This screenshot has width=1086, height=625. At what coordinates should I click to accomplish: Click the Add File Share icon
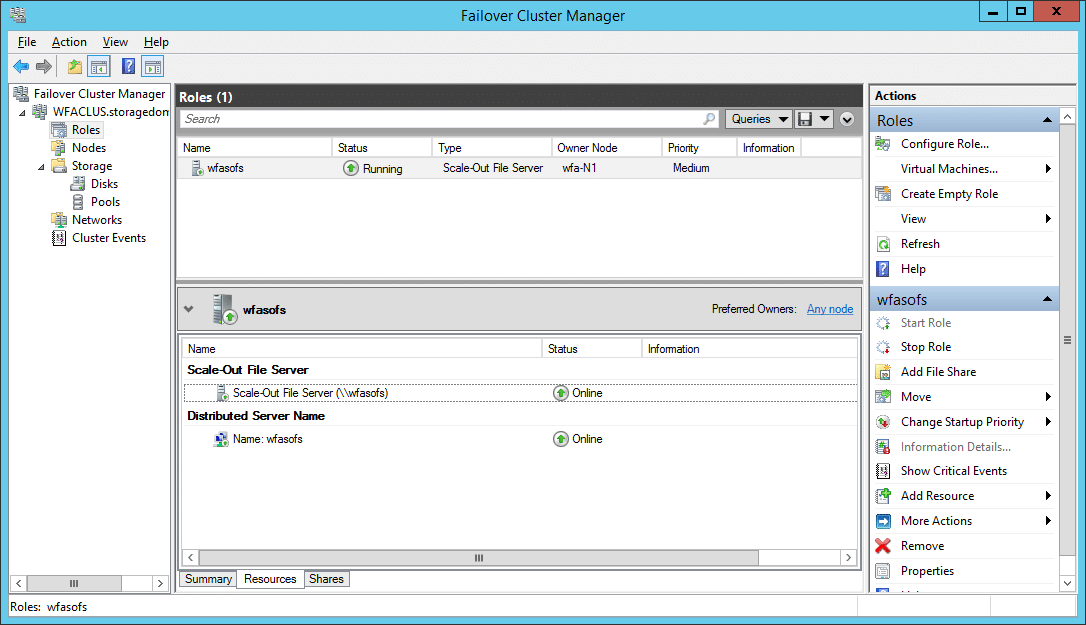pyautogui.click(x=883, y=372)
